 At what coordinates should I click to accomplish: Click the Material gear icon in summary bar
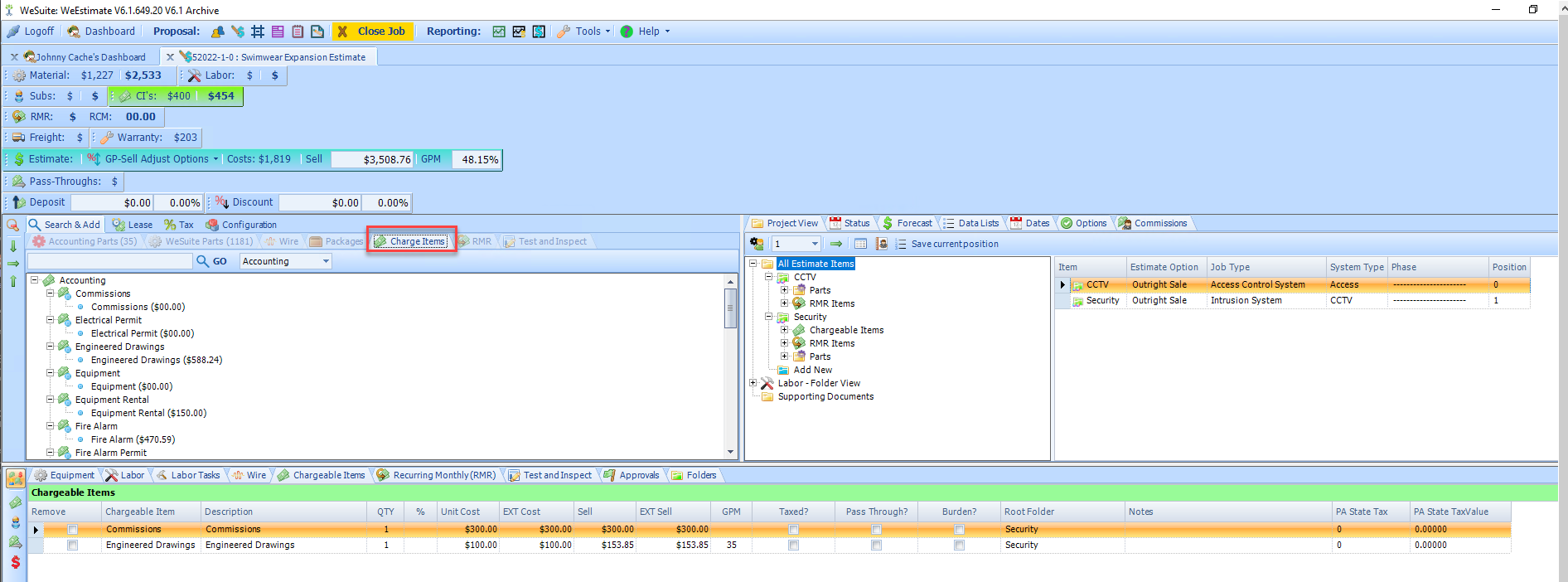[x=19, y=75]
